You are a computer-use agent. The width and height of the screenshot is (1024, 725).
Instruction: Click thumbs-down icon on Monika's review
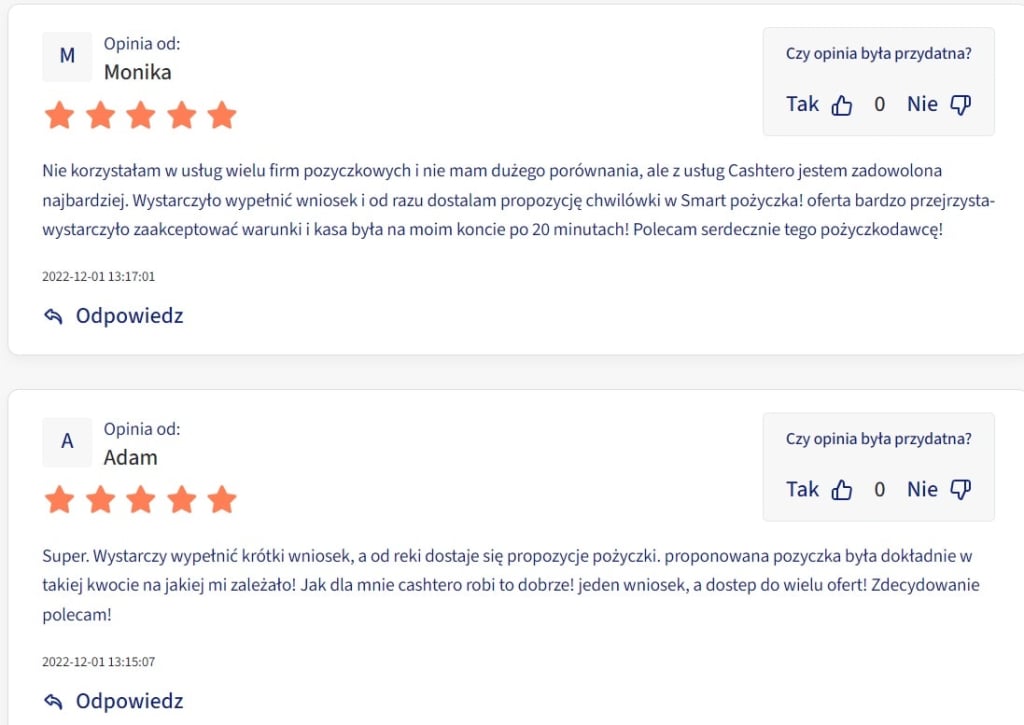click(961, 105)
